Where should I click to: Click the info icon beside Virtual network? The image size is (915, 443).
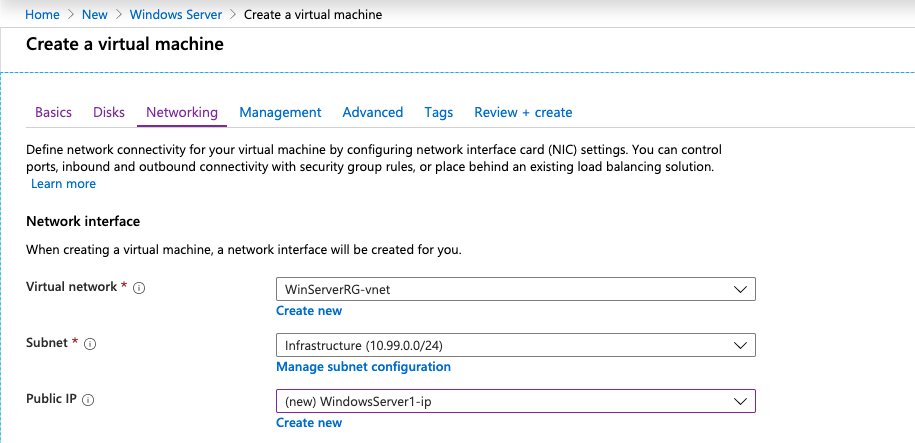click(139, 288)
